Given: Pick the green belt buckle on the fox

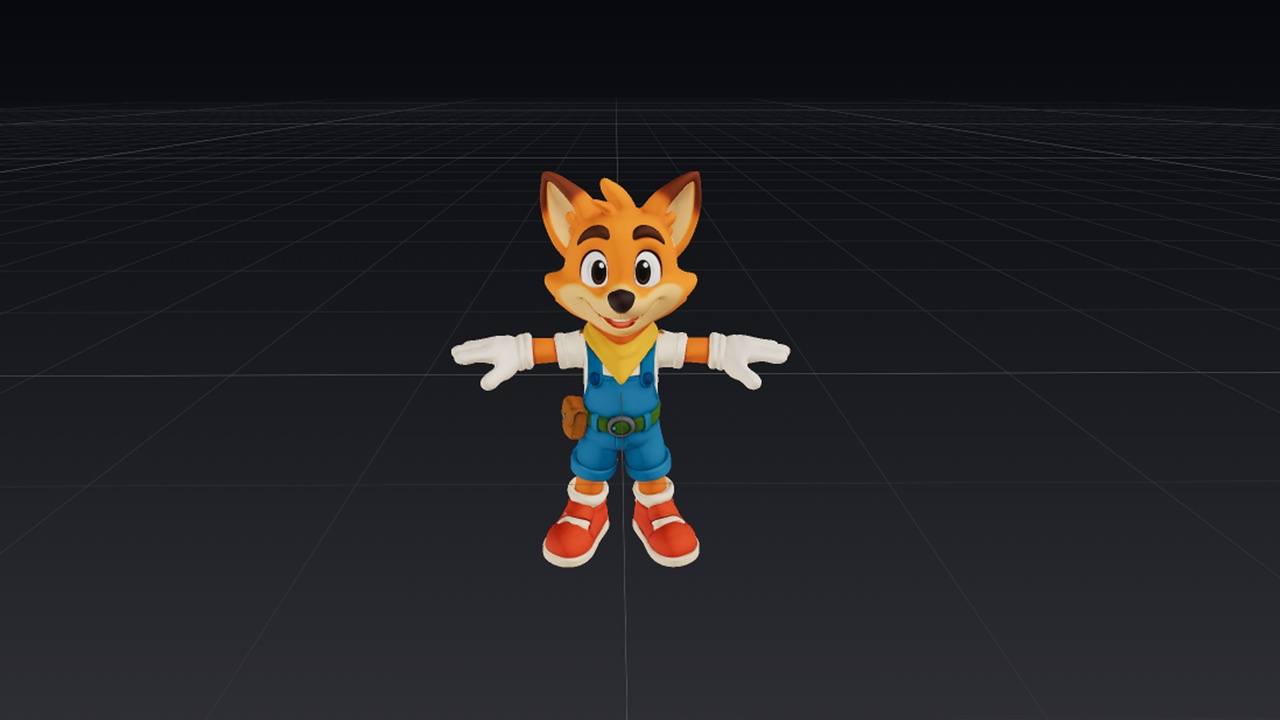Looking at the screenshot, I should click(x=621, y=425).
